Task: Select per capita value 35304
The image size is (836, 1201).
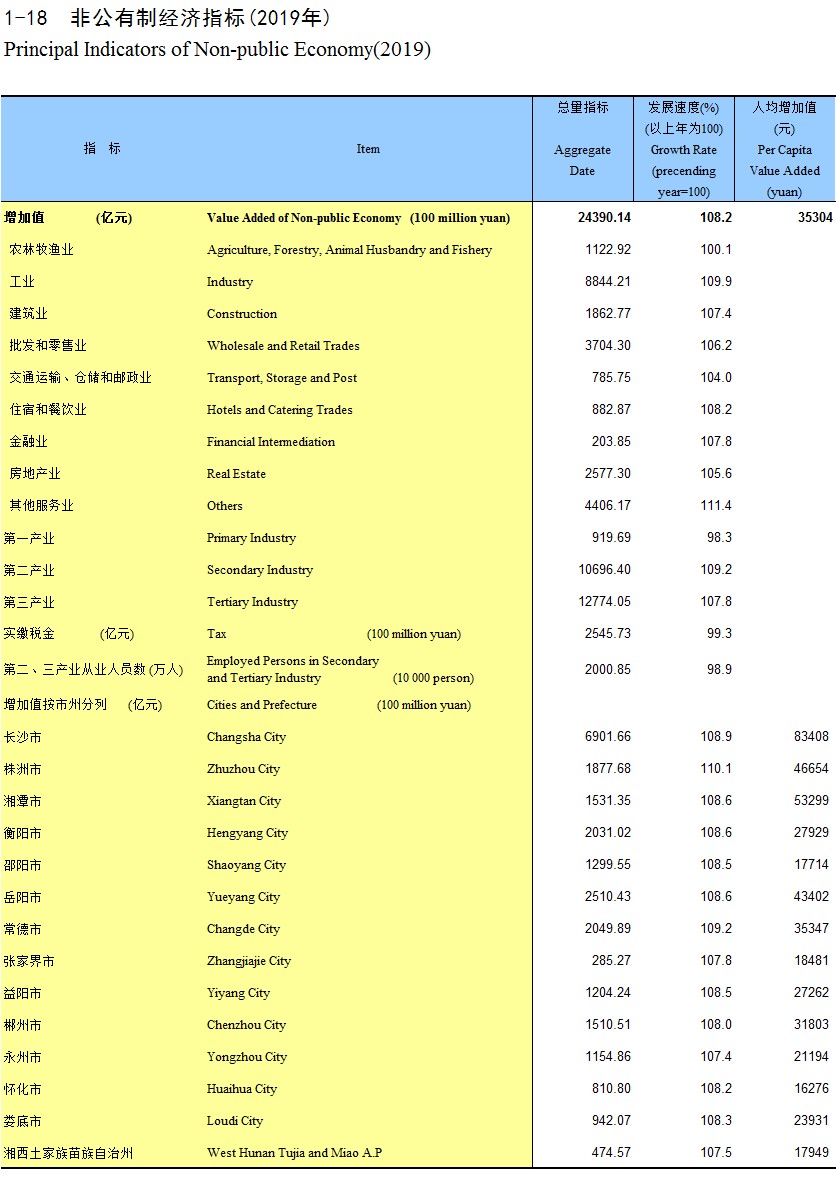Action: pyautogui.click(x=815, y=218)
